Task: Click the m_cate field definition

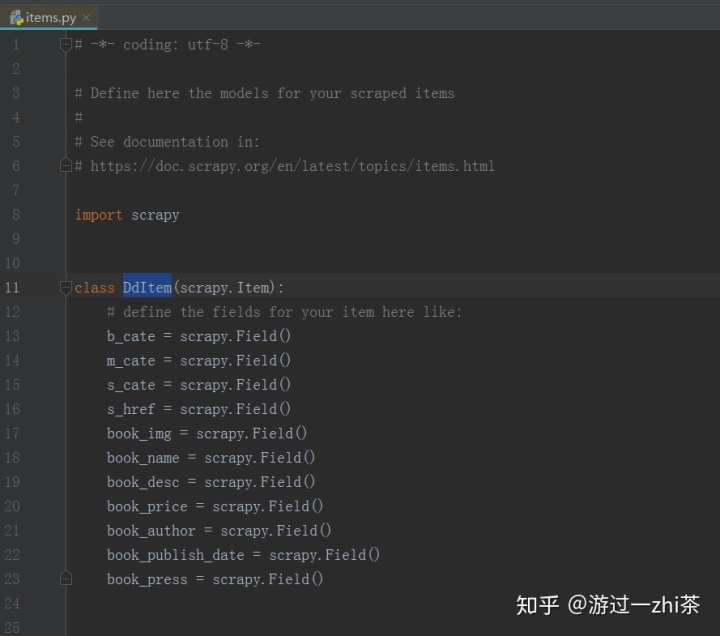Action: coord(199,360)
